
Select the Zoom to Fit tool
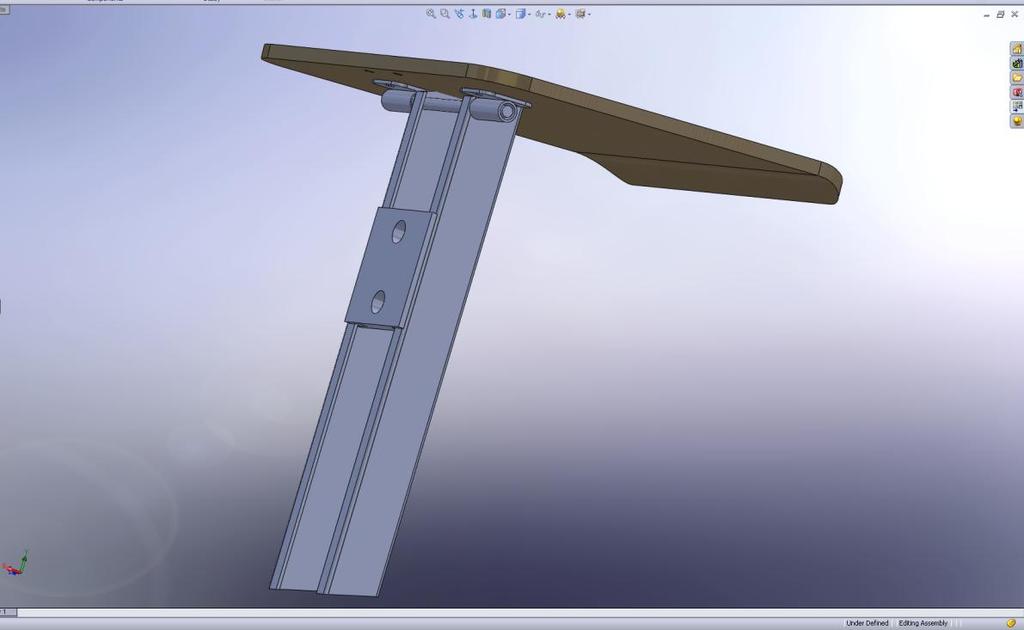[431, 14]
